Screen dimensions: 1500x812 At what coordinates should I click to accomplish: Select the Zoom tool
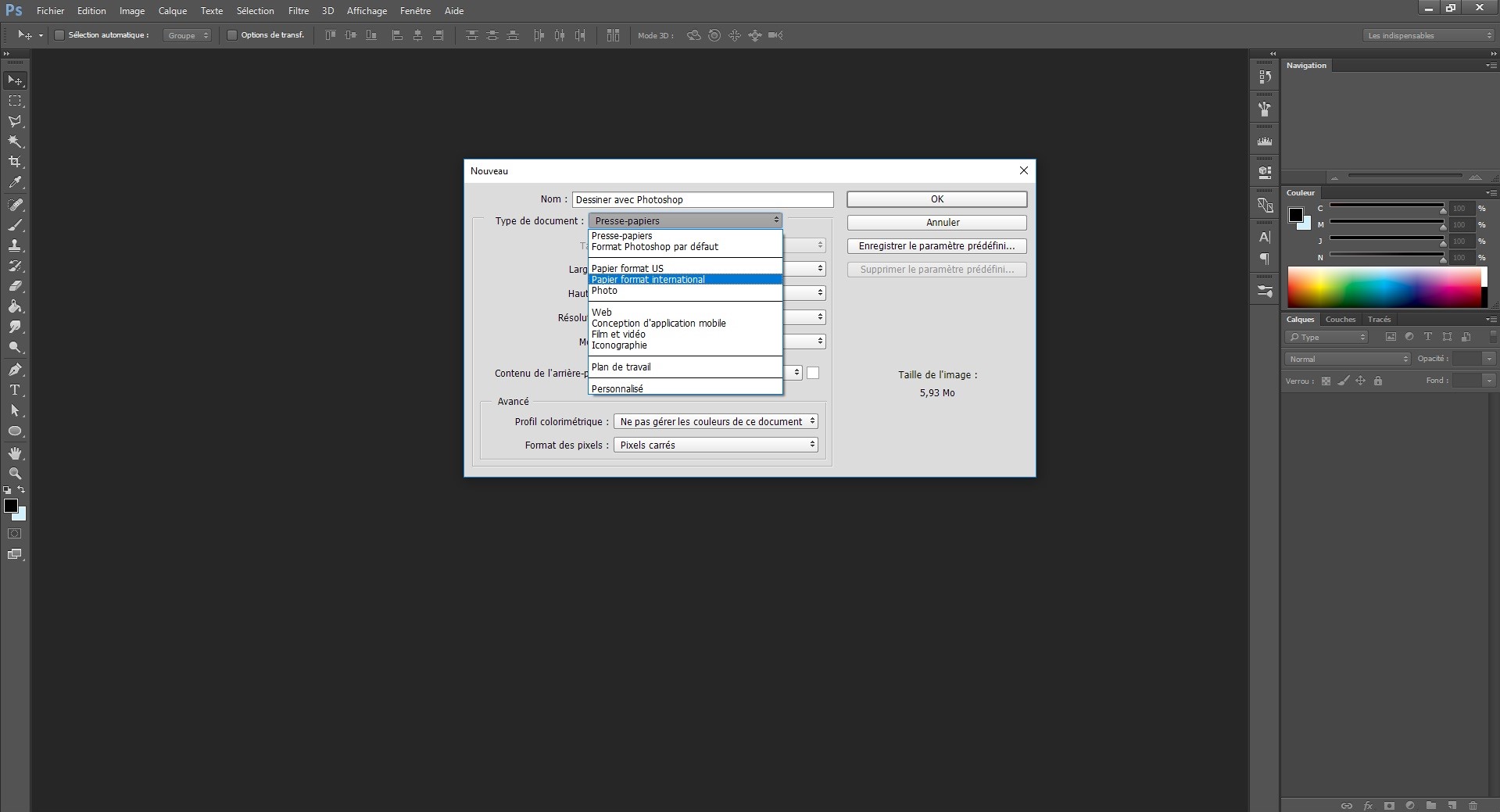coord(15,474)
